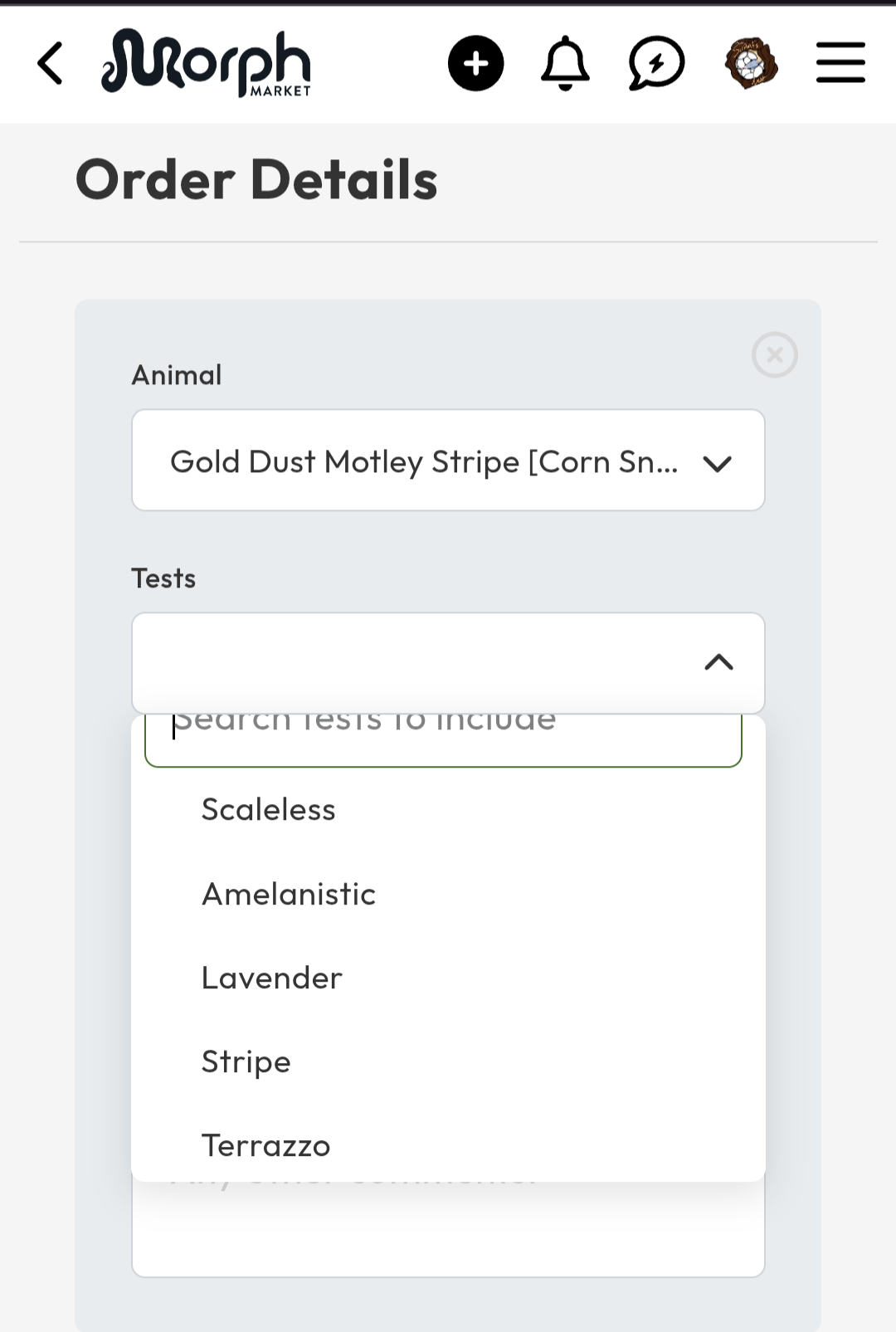Viewport: 896px width, 1332px height.
Task: Remove the order card with X icon
Action: pyautogui.click(x=774, y=355)
